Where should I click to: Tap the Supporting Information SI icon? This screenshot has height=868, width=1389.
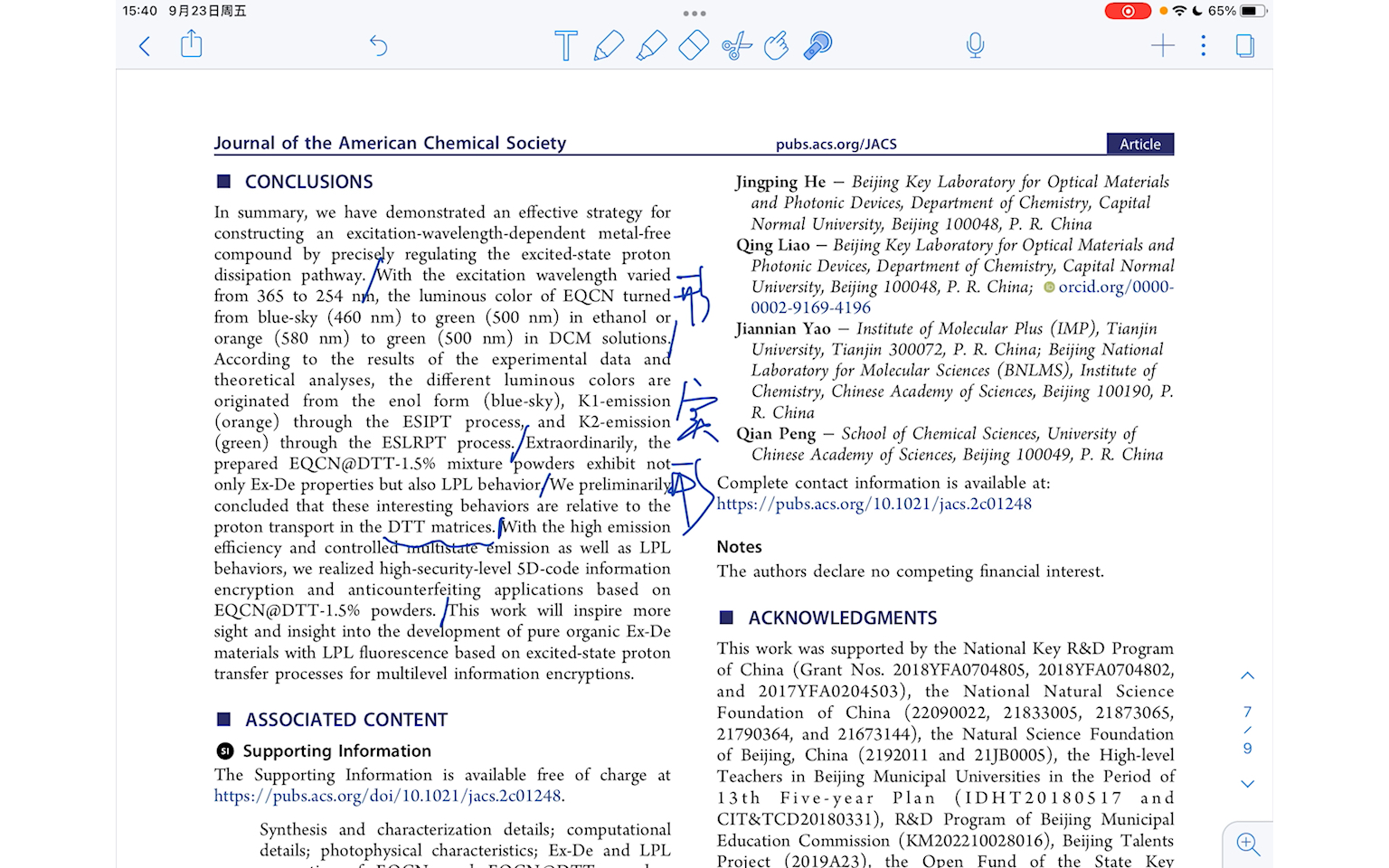point(225,751)
